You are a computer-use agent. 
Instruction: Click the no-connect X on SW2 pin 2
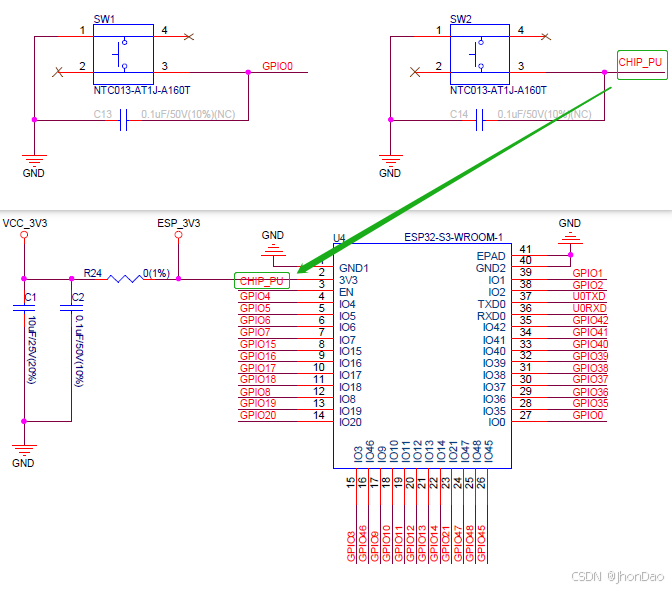tap(414, 72)
